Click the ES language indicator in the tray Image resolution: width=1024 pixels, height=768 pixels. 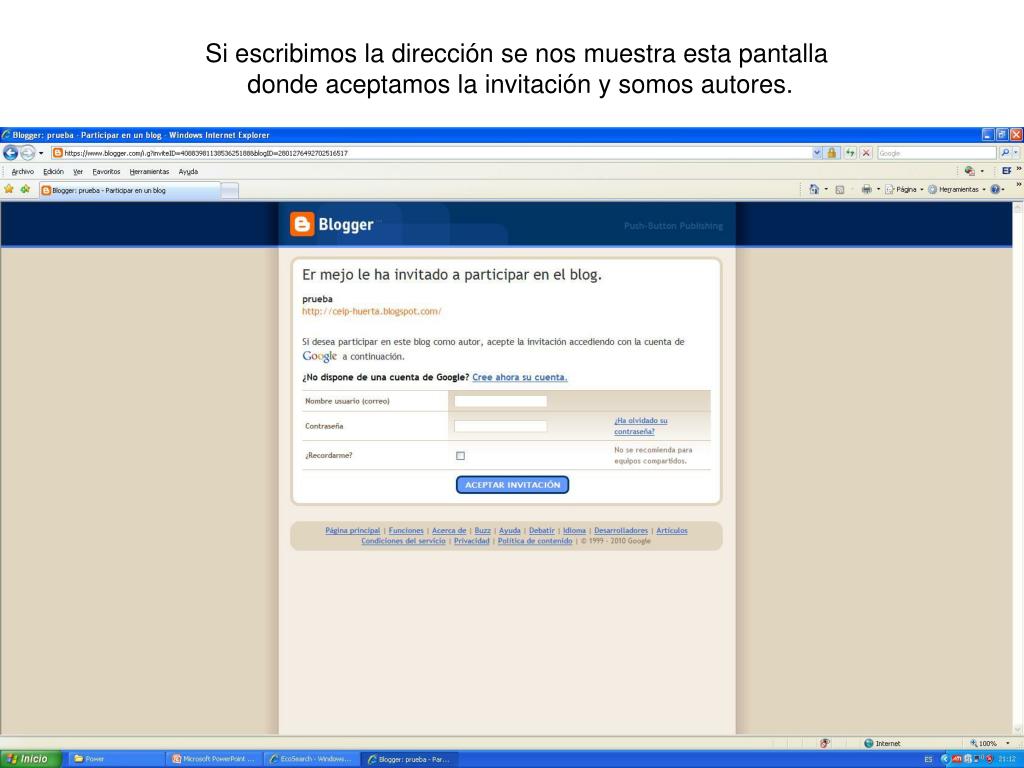(928, 760)
